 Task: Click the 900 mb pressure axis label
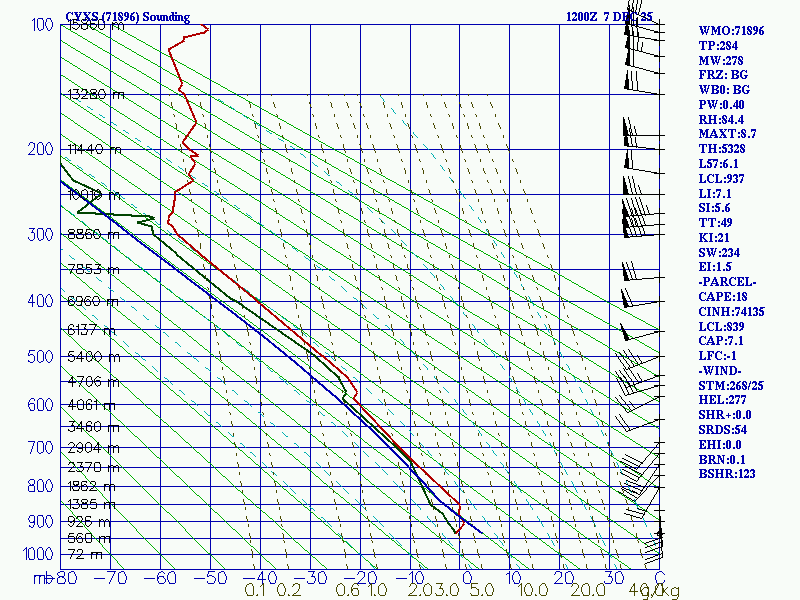[x=40, y=521]
